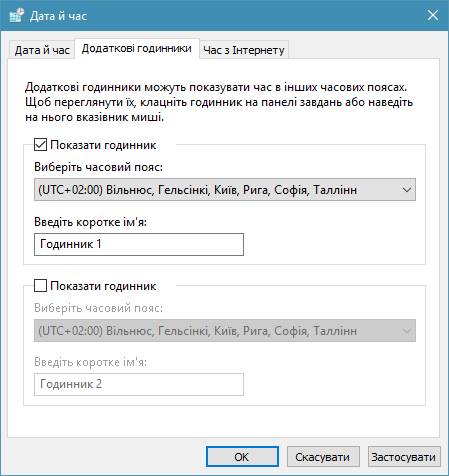Switch to the Дата й час tab
The width and height of the screenshot is (449, 476).
pos(42,50)
